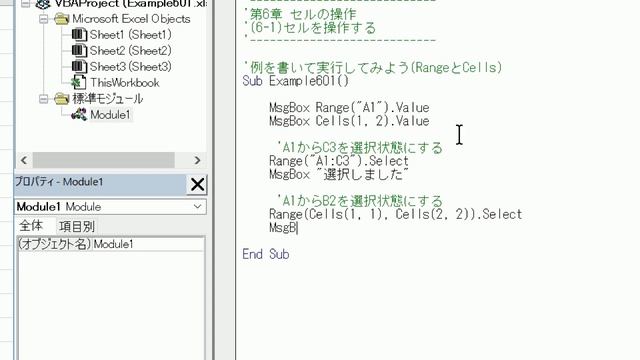Collapse the 標準モジュール tree node
This screenshot has height=360, width=640.
pos(43,99)
